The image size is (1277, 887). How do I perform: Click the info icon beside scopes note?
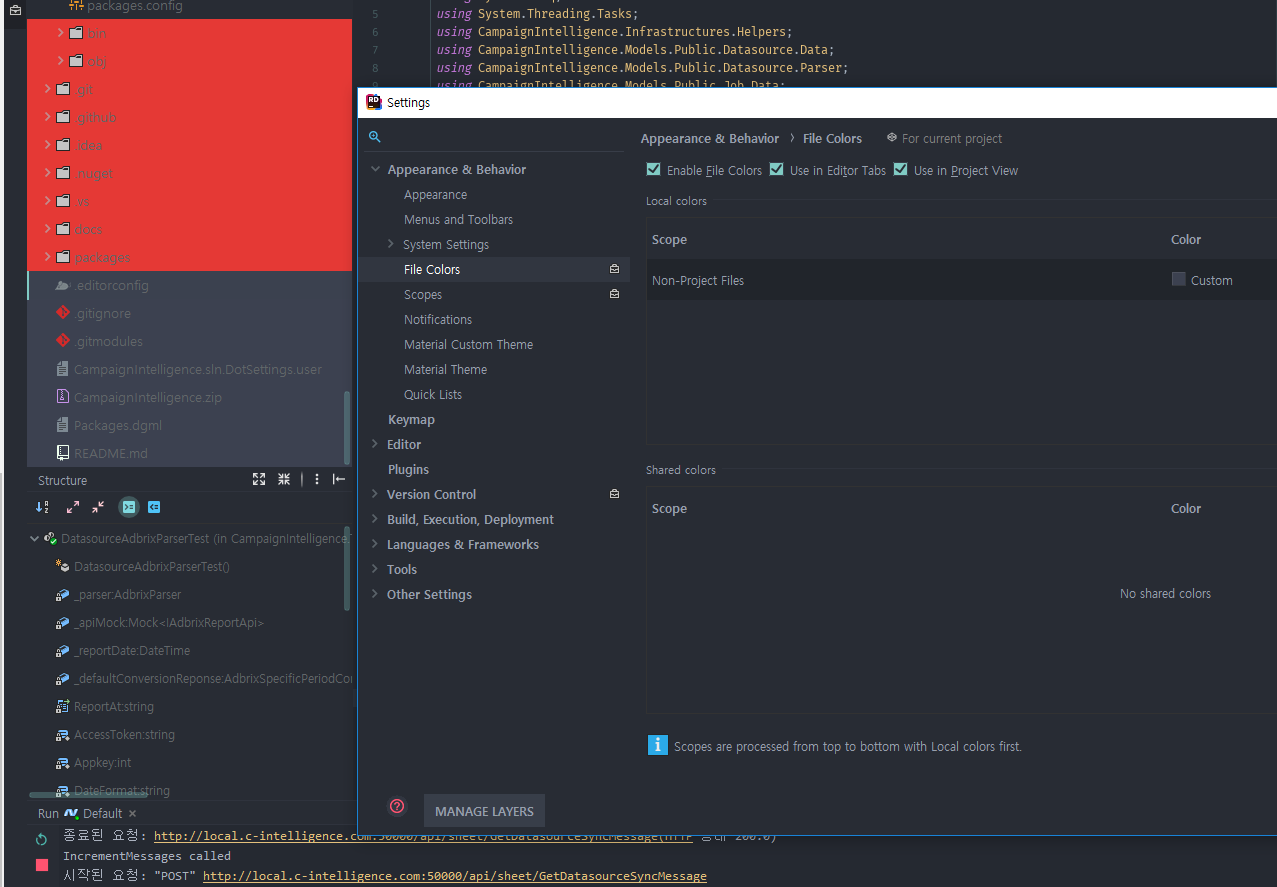coord(657,745)
